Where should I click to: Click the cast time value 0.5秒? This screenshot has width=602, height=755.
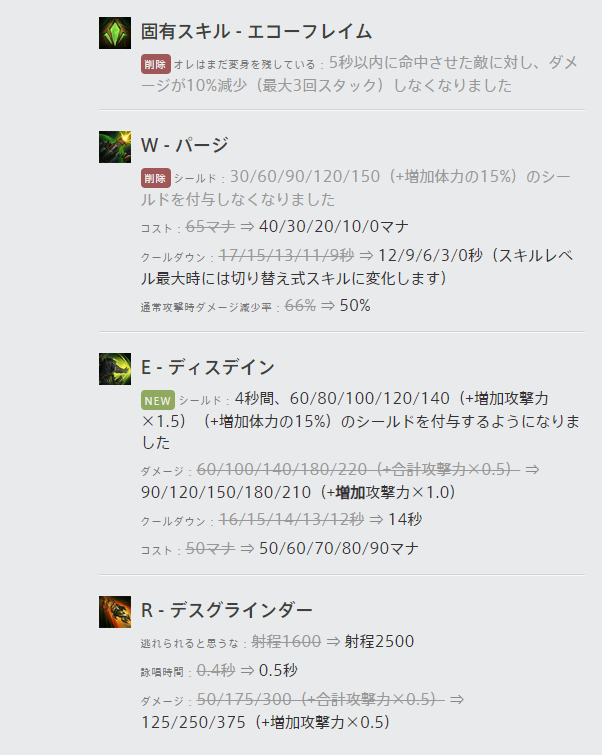[x=278, y=670]
